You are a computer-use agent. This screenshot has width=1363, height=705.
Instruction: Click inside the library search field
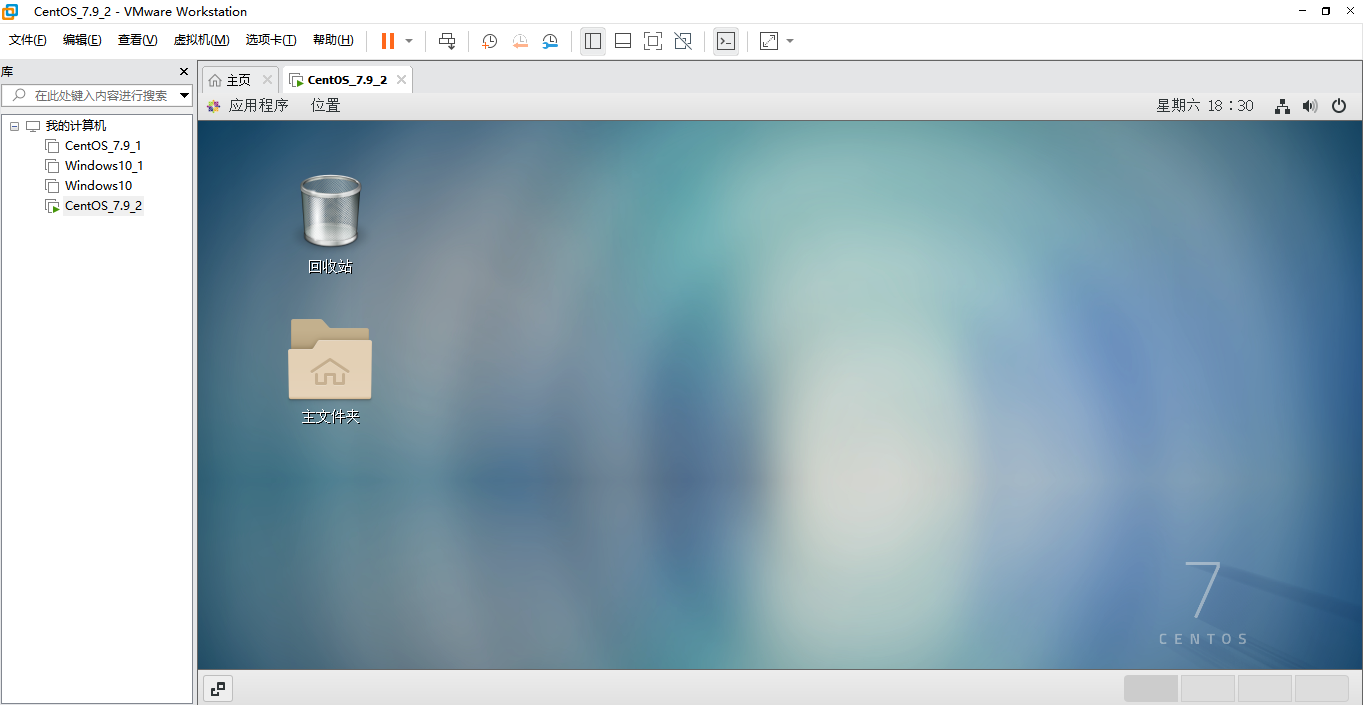(x=95, y=95)
